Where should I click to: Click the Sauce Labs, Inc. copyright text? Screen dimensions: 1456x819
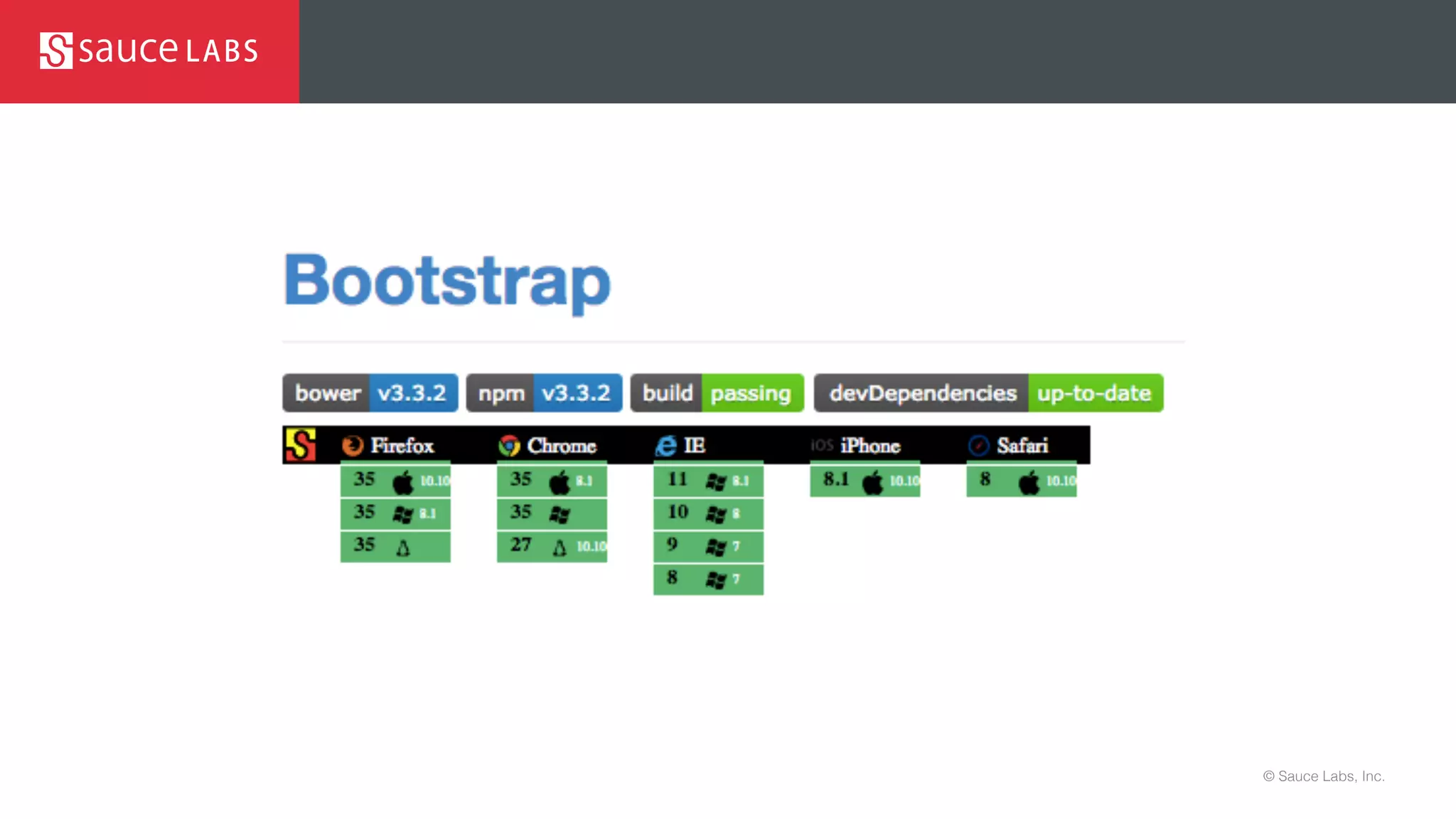tap(1324, 776)
